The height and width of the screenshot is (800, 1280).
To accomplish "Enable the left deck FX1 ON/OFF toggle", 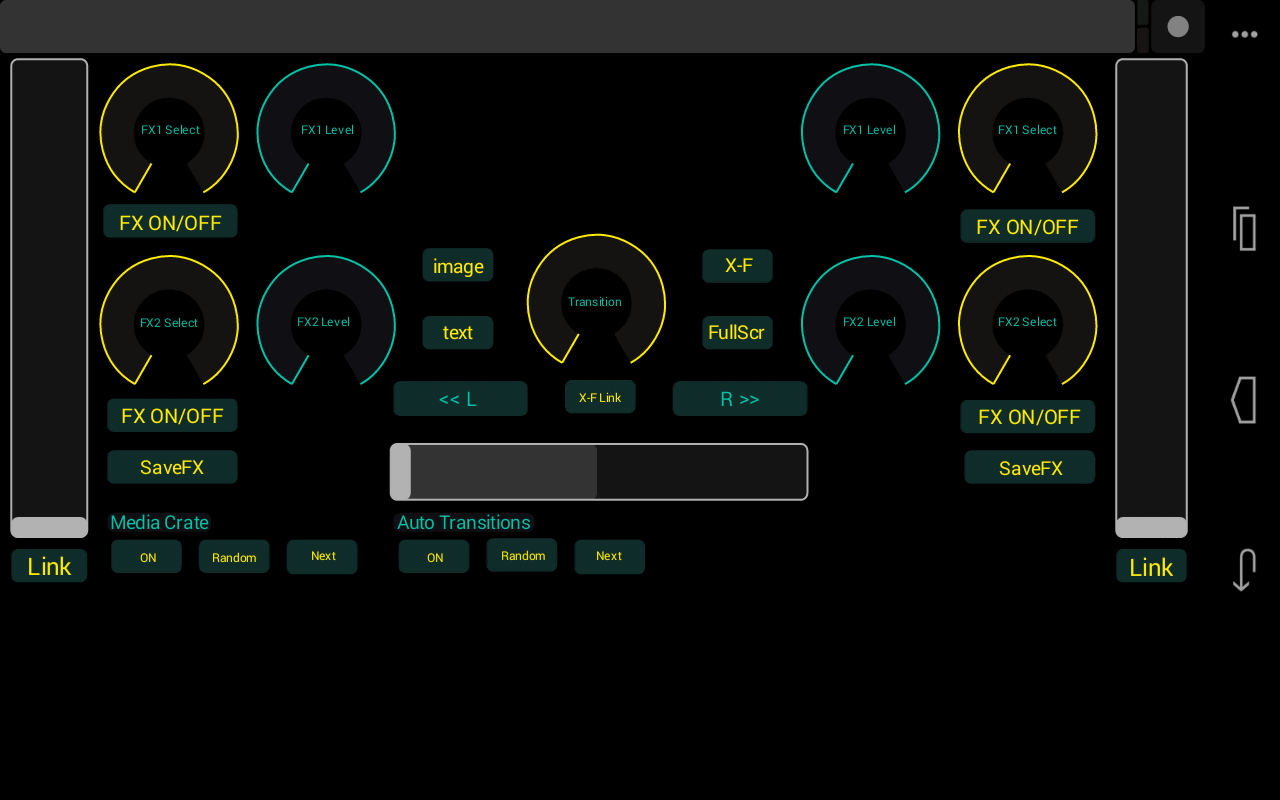I will [170, 221].
